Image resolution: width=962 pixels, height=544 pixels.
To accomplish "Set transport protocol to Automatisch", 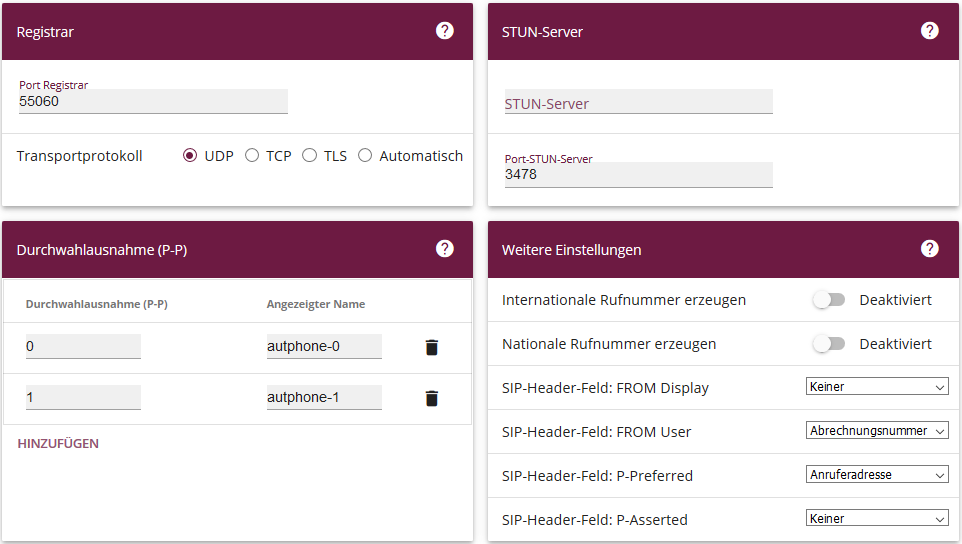I will pyautogui.click(x=365, y=156).
